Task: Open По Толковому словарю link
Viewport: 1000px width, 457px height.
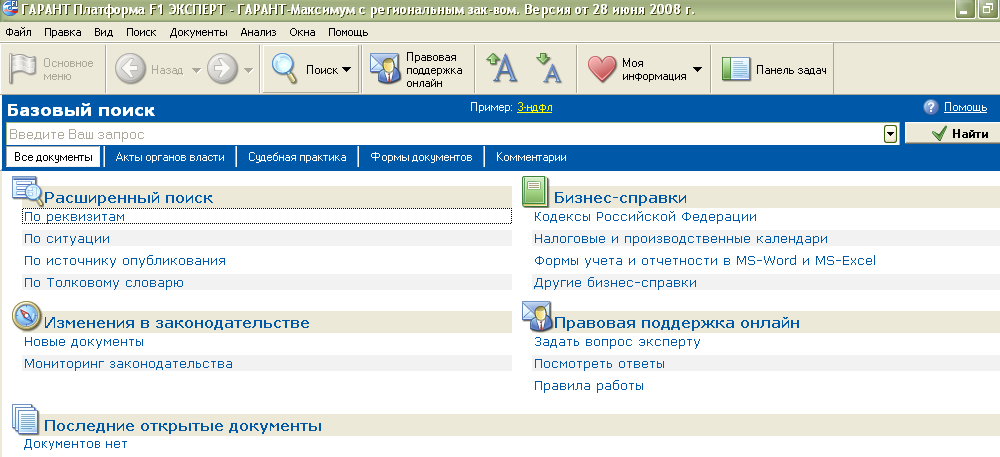Action: click(104, 282)
